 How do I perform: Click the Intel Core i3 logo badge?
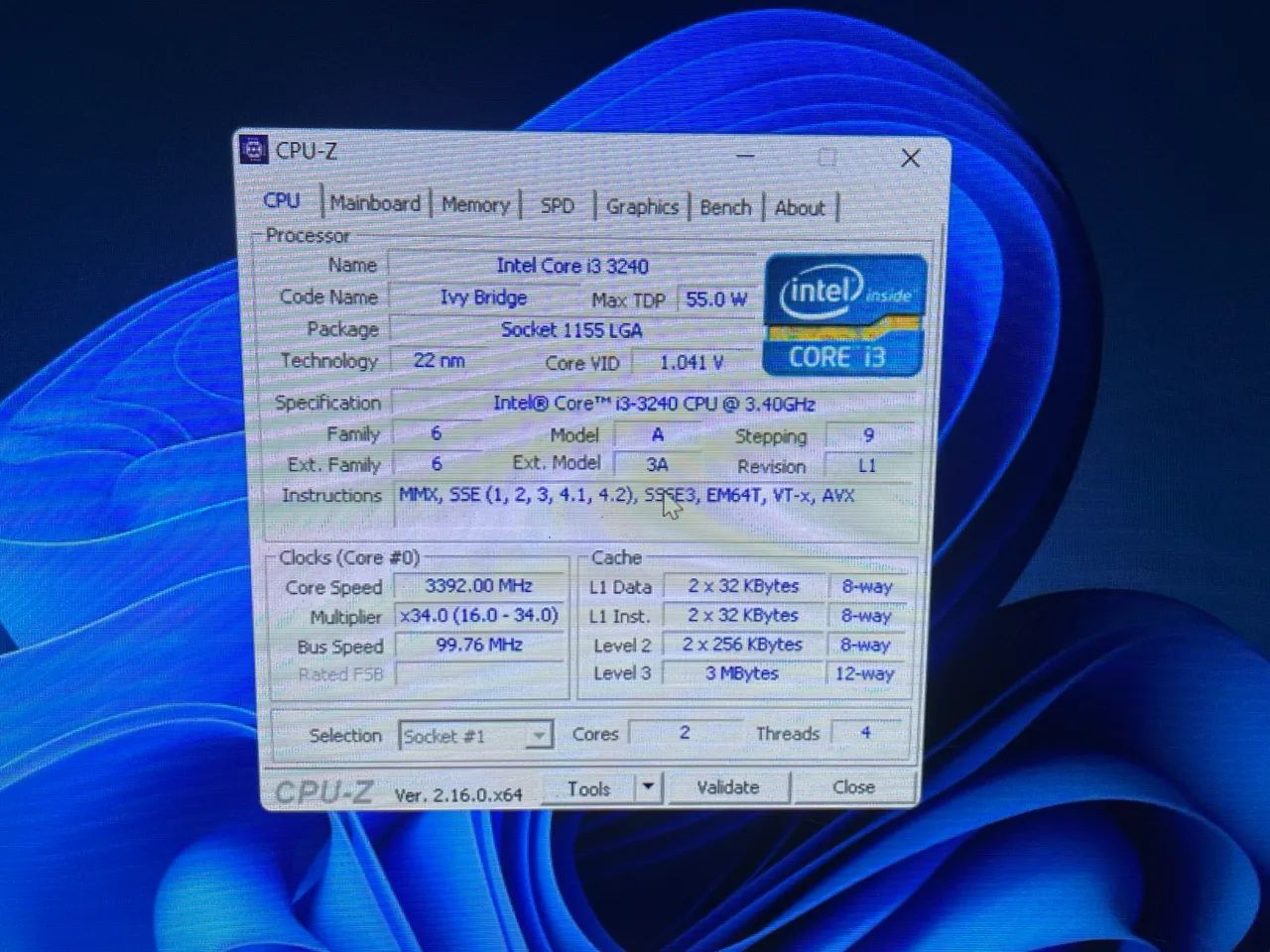tap(844, 315)
